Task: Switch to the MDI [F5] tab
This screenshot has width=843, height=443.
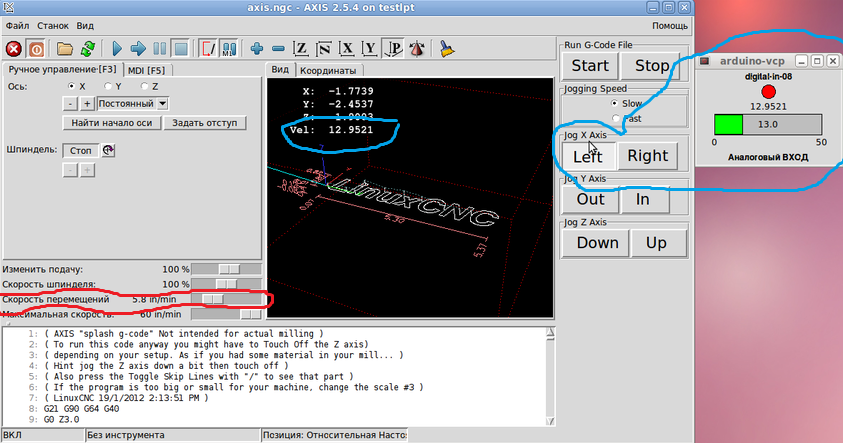Action: pos(146,70)
